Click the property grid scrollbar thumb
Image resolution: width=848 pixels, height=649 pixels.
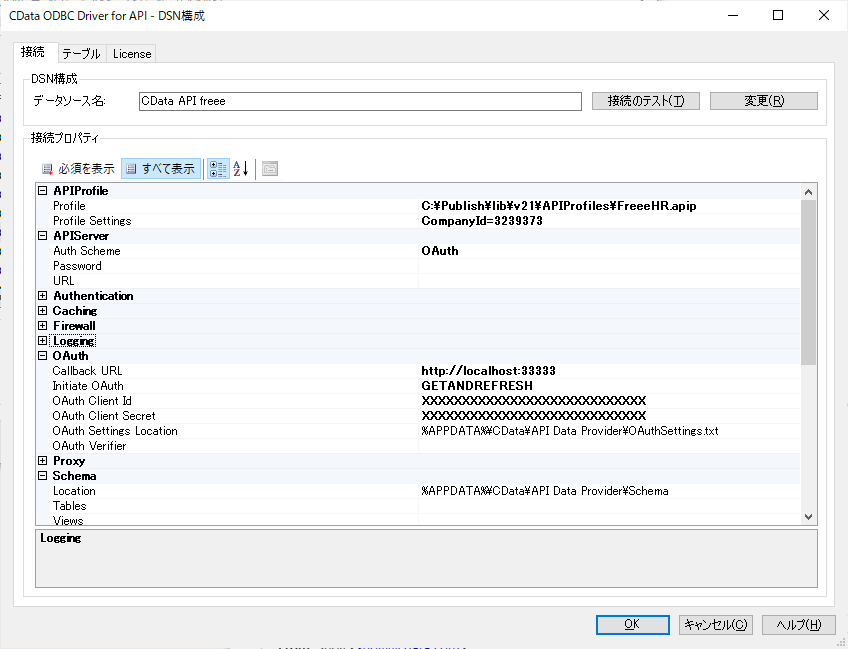click(809, 282)
